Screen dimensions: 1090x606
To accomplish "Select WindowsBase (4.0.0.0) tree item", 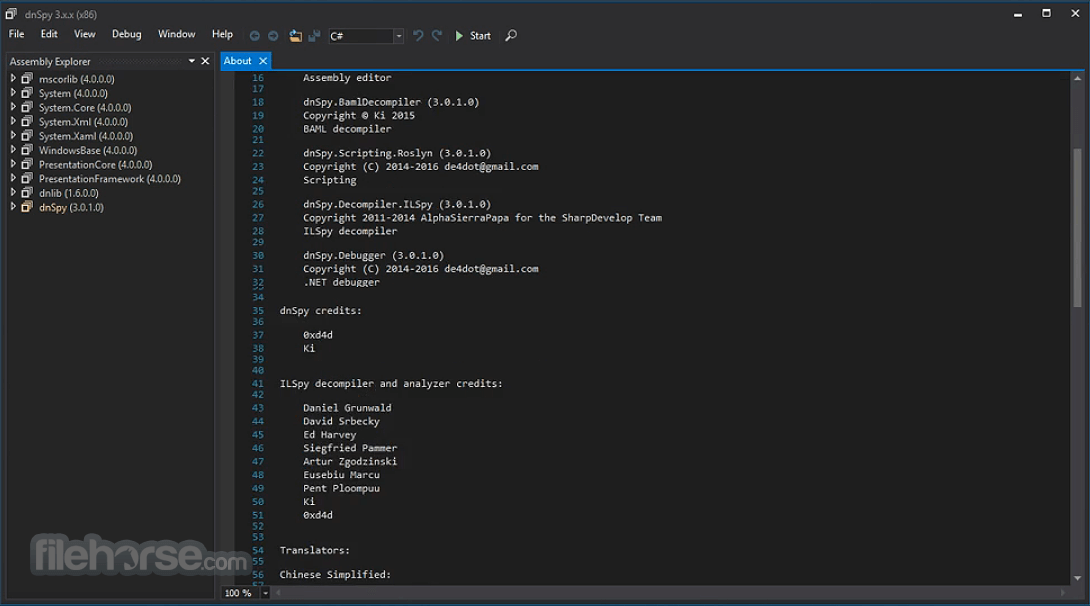I will 88,150.
